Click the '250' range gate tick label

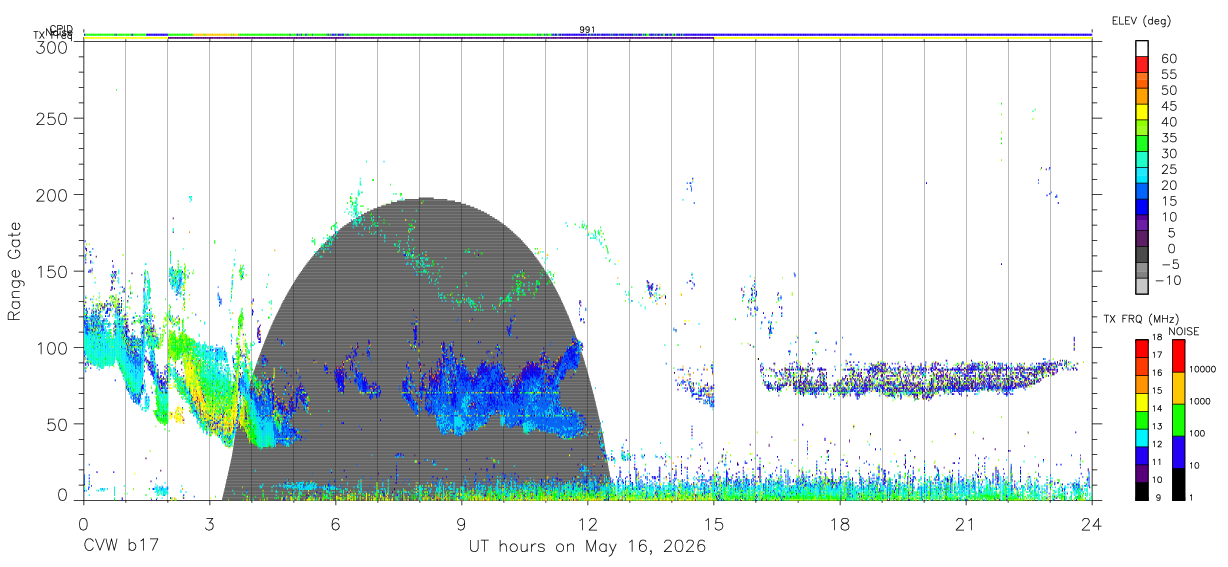(53, 118)
